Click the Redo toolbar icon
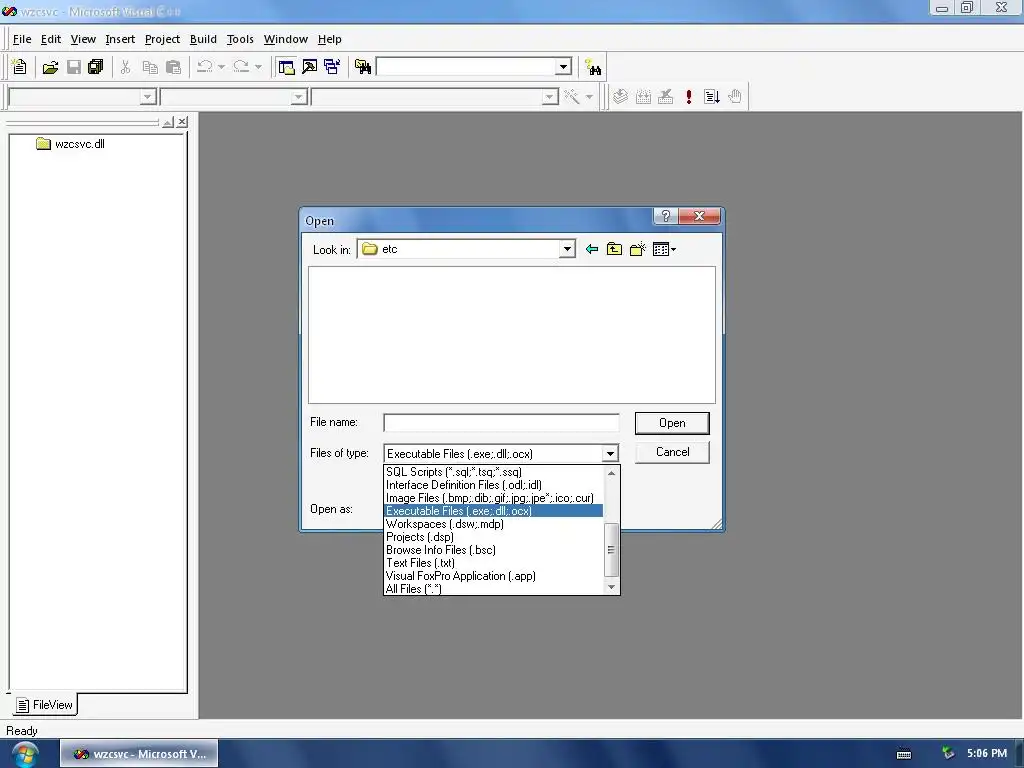Image resolution: width=1024 pixels, height=768 pixels. [x=241, y=67]
